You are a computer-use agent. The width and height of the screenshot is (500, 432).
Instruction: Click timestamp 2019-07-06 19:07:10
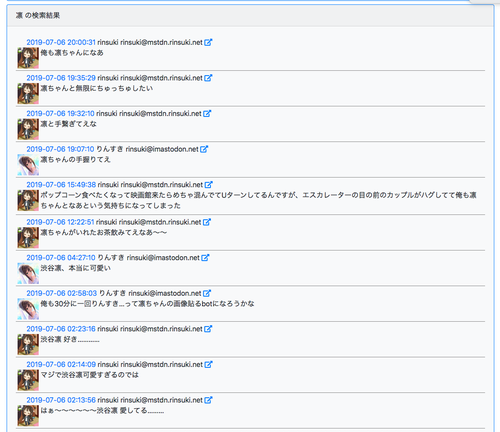click(60, 149)
